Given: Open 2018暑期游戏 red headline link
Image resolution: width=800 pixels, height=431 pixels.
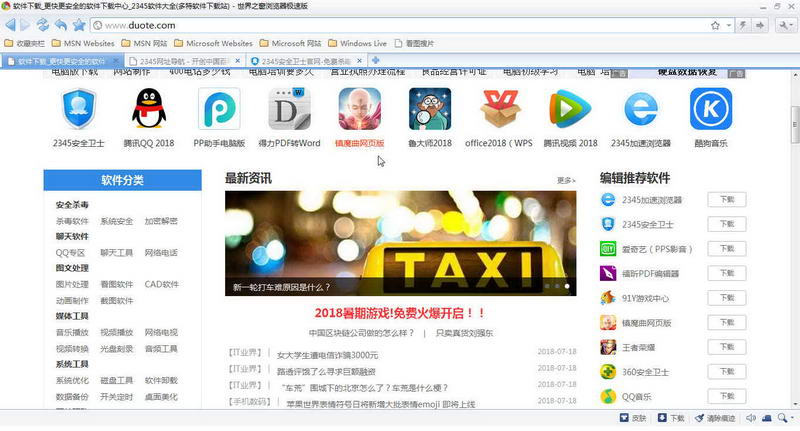Looking at the screenshot, I should (x=401, y=313).
